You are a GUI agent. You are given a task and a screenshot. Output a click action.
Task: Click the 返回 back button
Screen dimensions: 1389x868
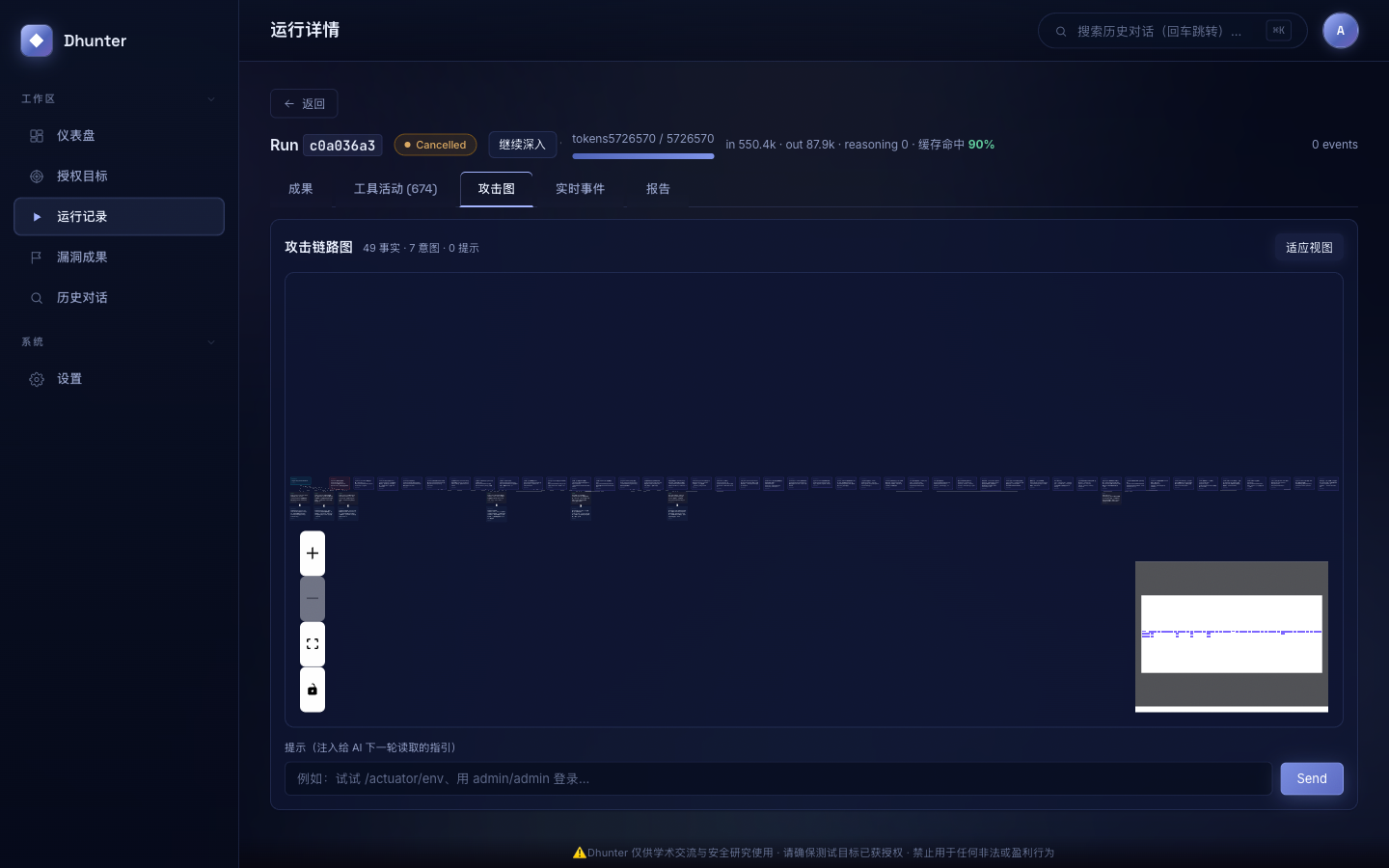click(x=304, y=104)
